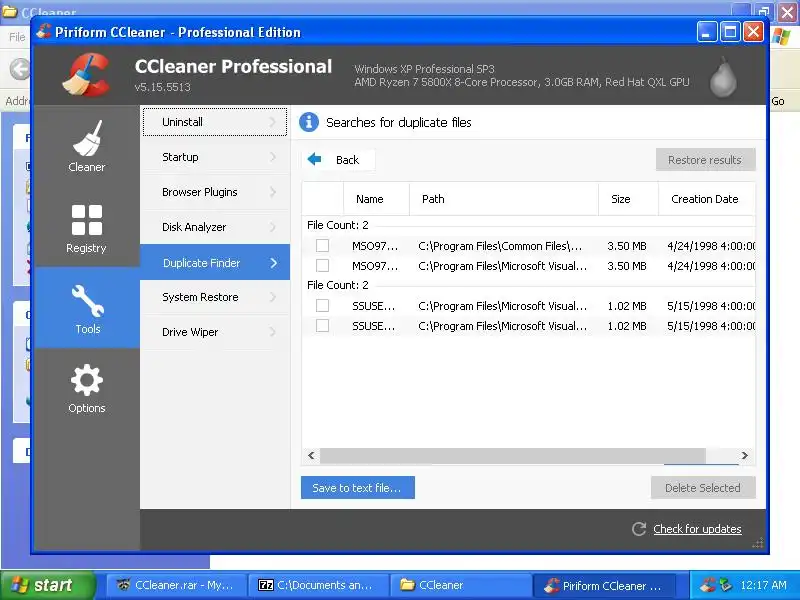Click the network tray icon
The height and width of the screenshot is (600, 800).
coord(725,585)
